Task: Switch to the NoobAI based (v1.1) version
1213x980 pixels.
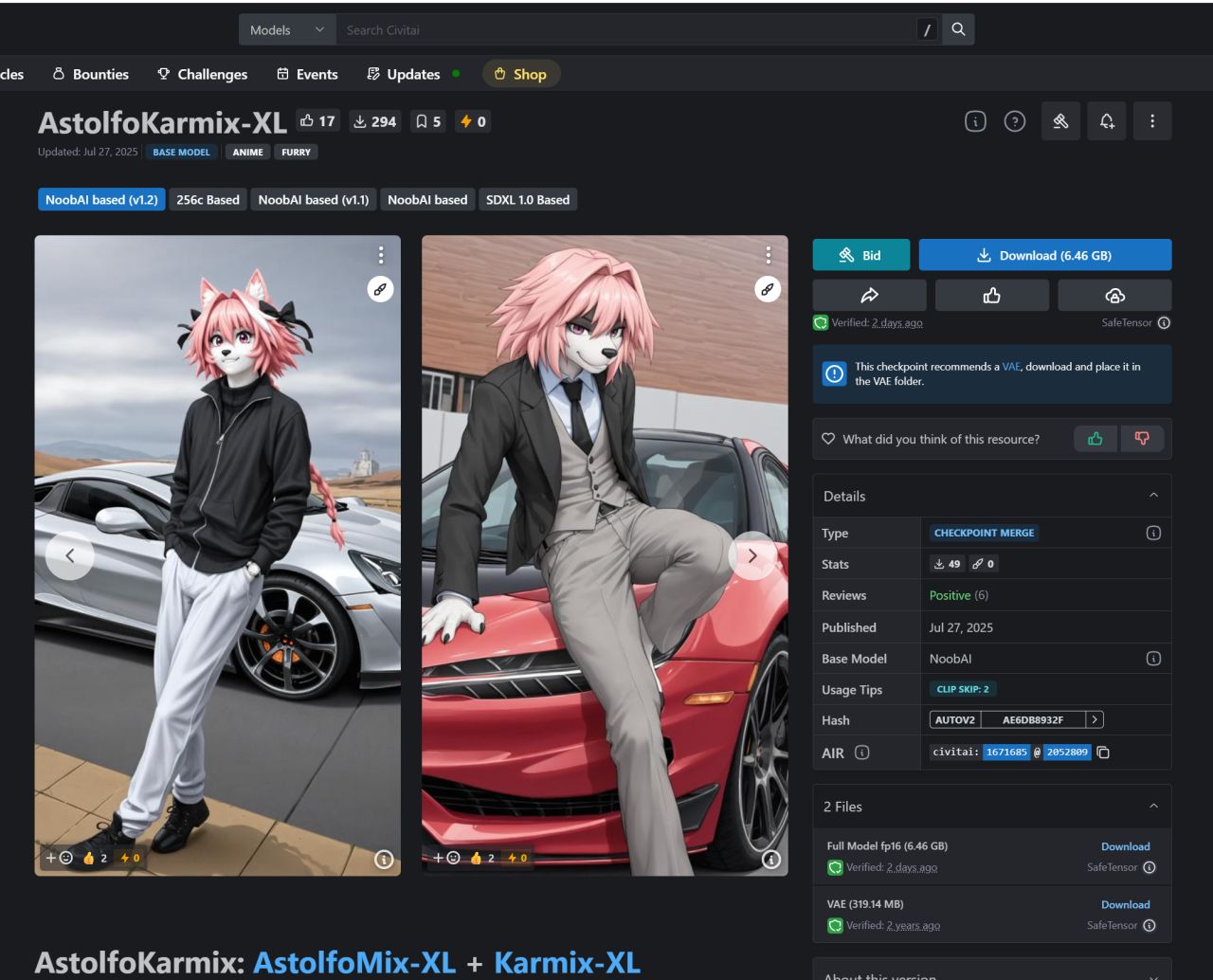Action: [x=314, y=200]
